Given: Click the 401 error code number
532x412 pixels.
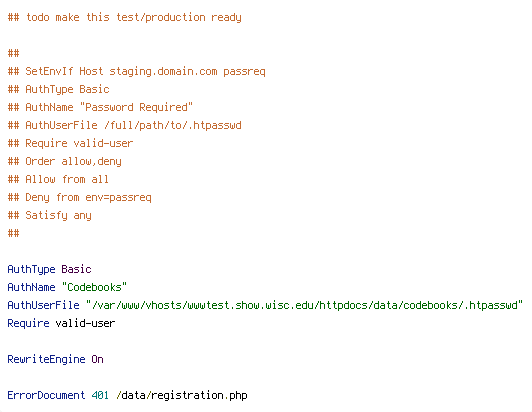Looking at the screenshot, I should [x=100, y=395].
